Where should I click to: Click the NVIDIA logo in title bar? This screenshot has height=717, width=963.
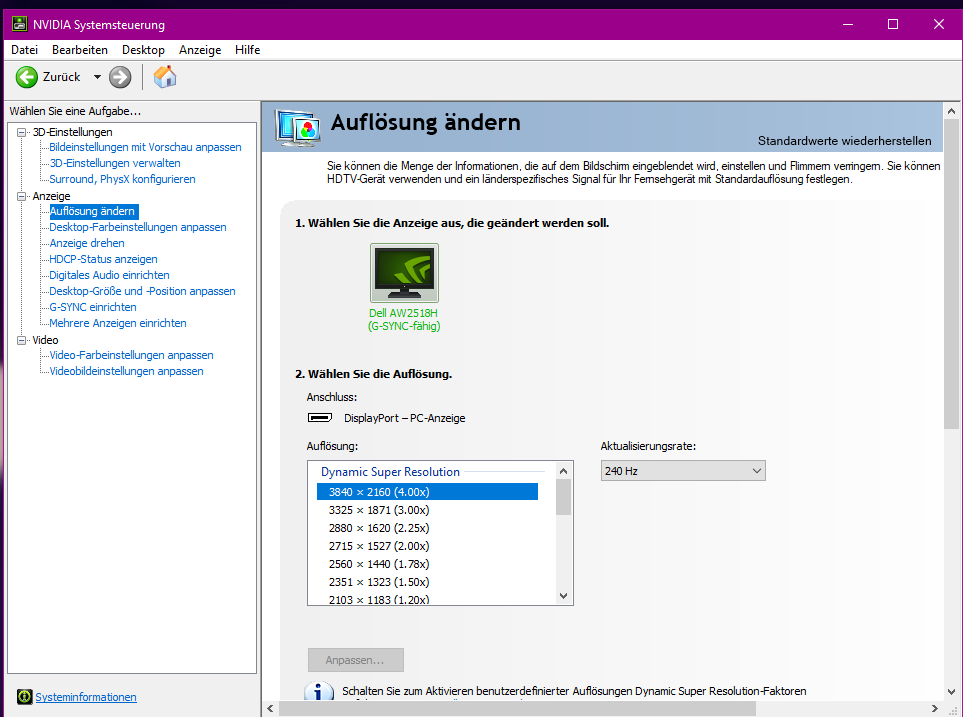(20, 24)
